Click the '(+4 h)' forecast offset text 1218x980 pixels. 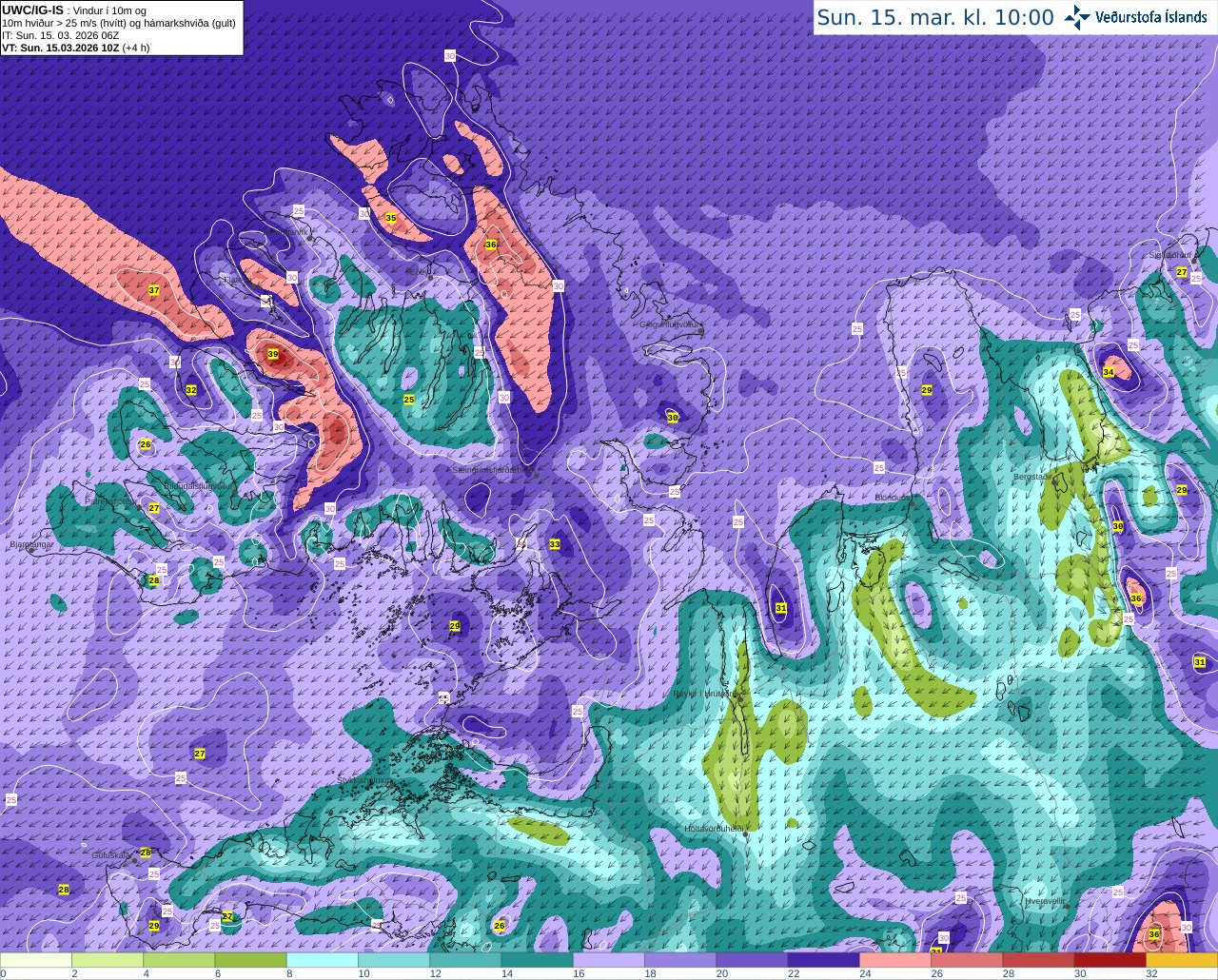[x=136, y=48]
